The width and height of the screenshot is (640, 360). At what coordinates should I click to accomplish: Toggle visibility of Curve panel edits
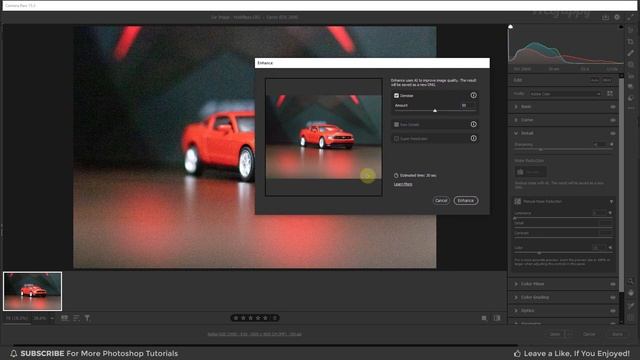613,120
